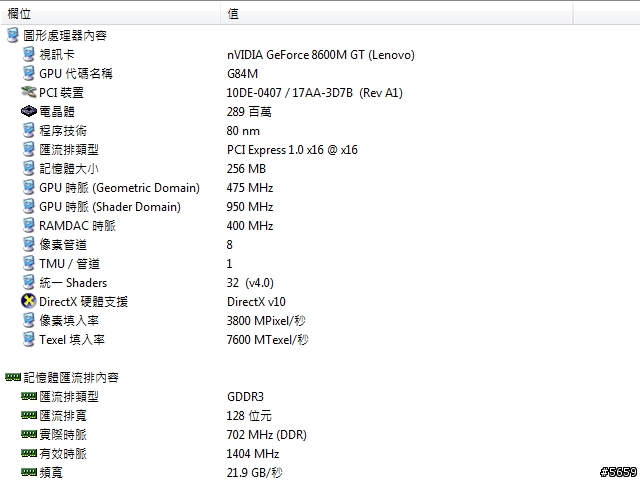
Task: Select the 400 MHz value
Action: pos(250,226)
